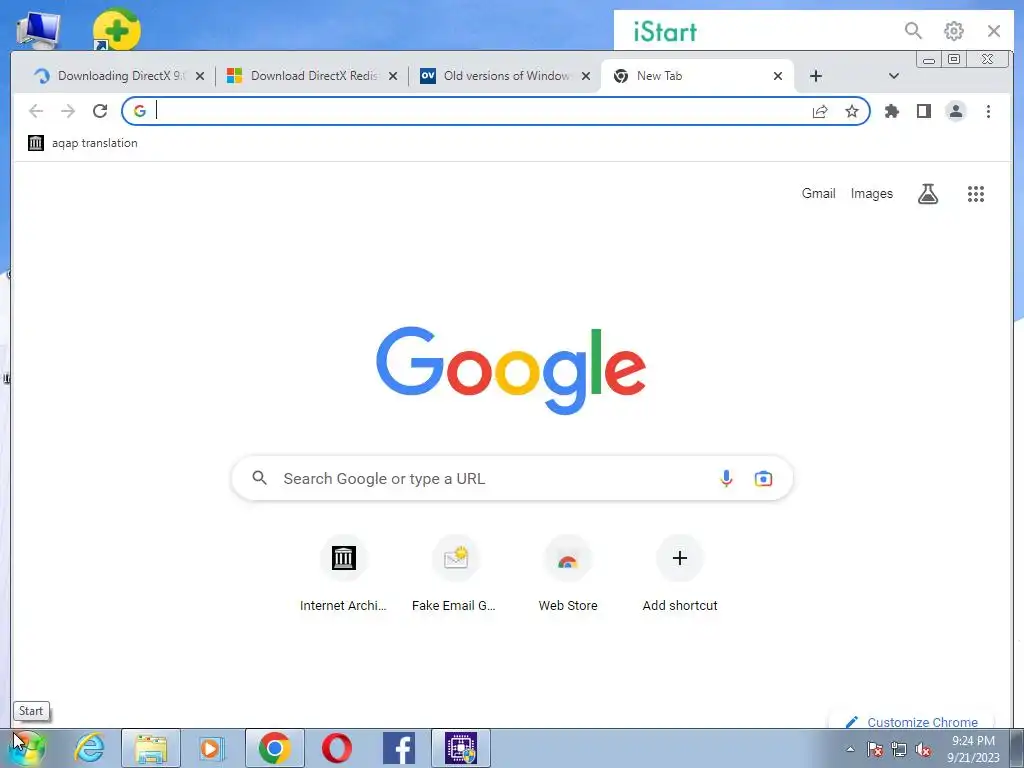Viewport: 1024px width, 768px height.
Task: Click the Google icon in the address bar
Action: pyautogui.click(x=139, y=111)
